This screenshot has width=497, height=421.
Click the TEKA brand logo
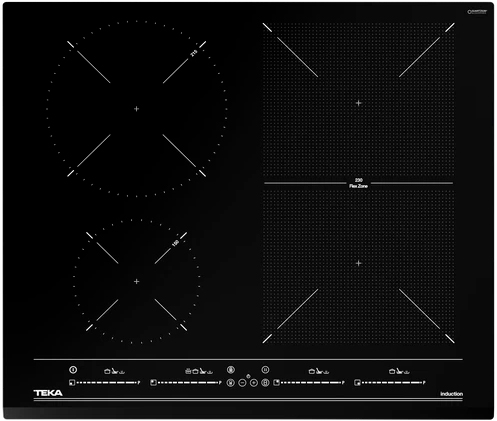click(48, 393)
